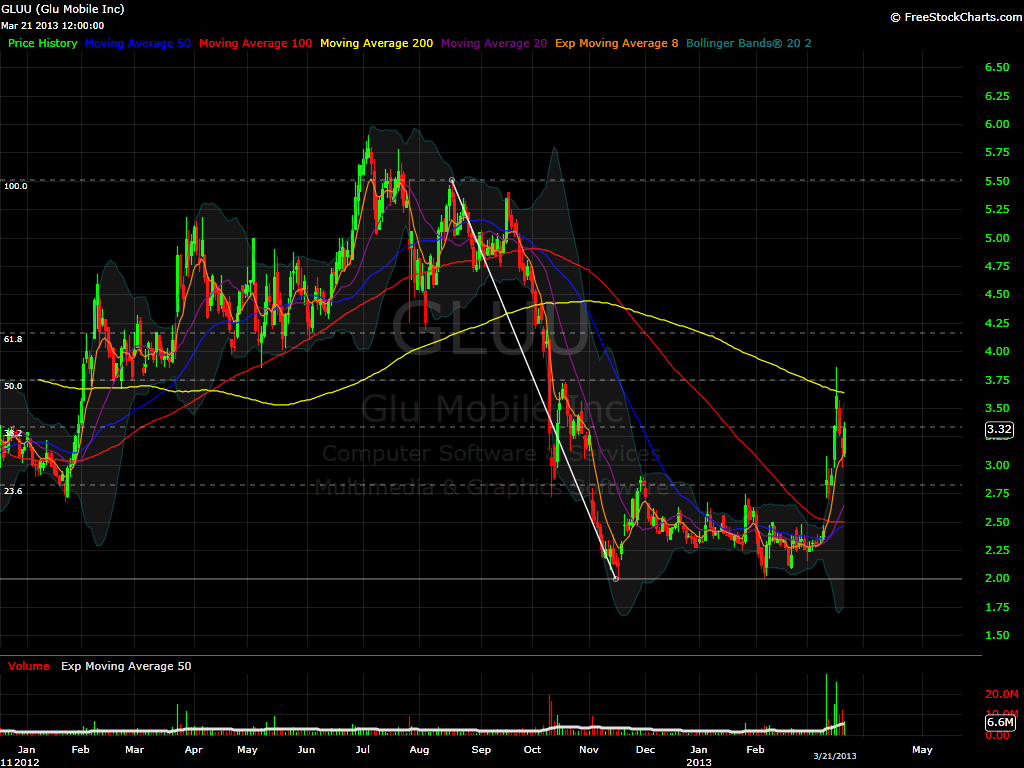
Task: Click the Exp Moving Average 8 label
Action: pyautogui.click(x=616, y=43)
